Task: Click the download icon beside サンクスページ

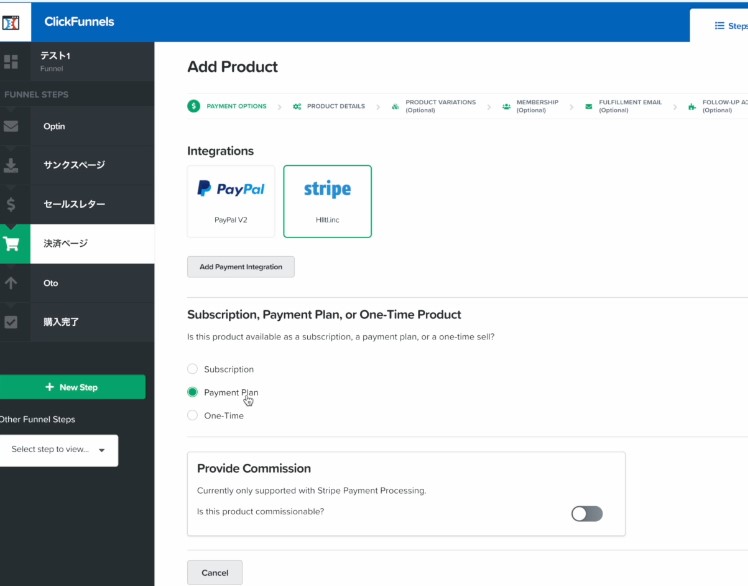Action: click(10, 165)
